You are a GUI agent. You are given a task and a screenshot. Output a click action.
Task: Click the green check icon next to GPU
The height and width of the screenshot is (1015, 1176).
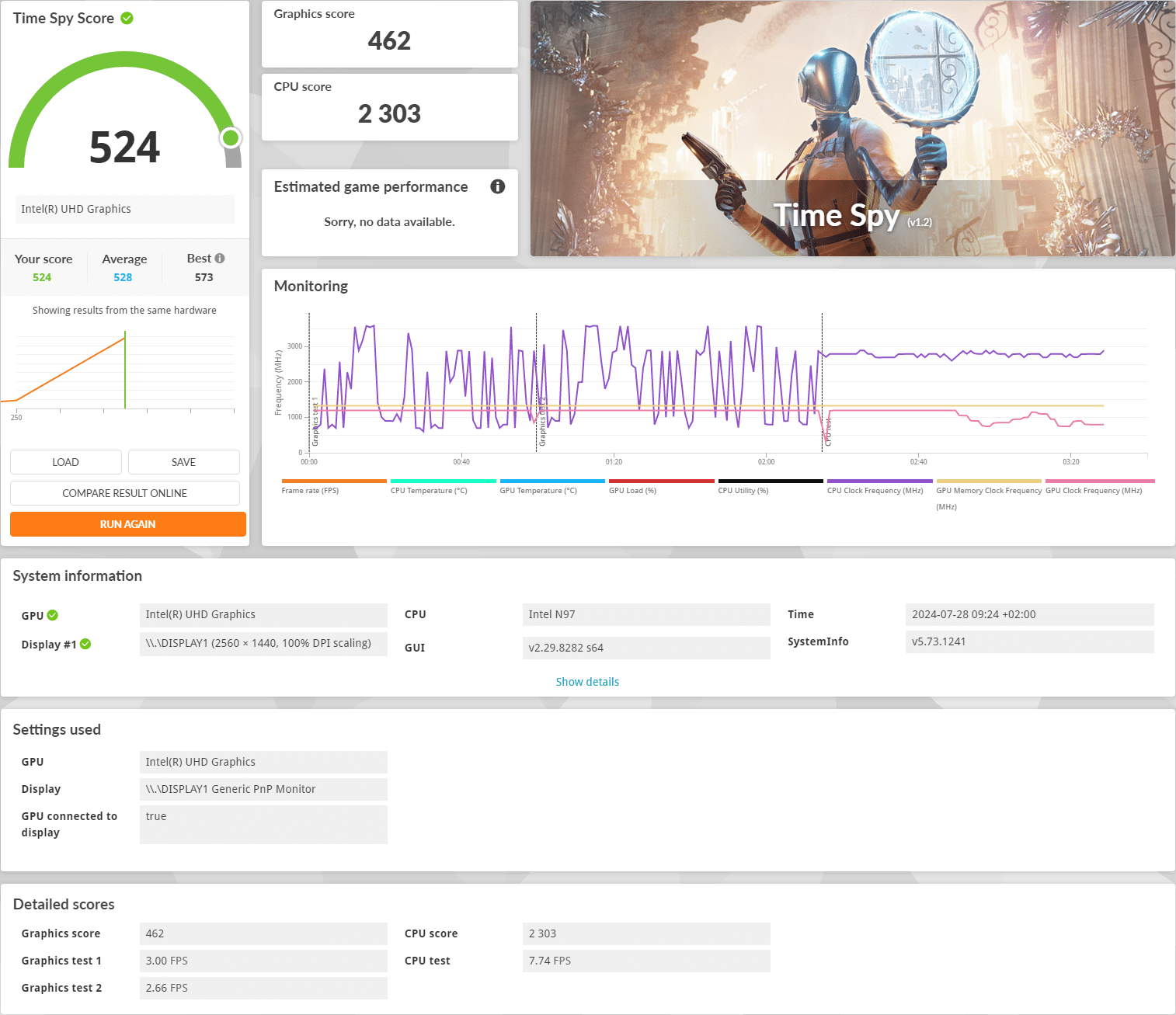pos(53,615)
